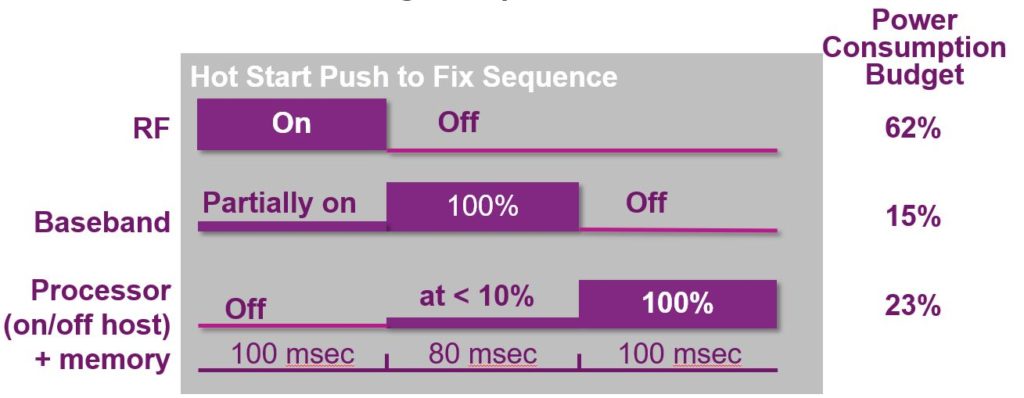1024x398 pixels.
Task: Click the RF 'Off' label
Action: pyautogui.click(x=458, y=122)
